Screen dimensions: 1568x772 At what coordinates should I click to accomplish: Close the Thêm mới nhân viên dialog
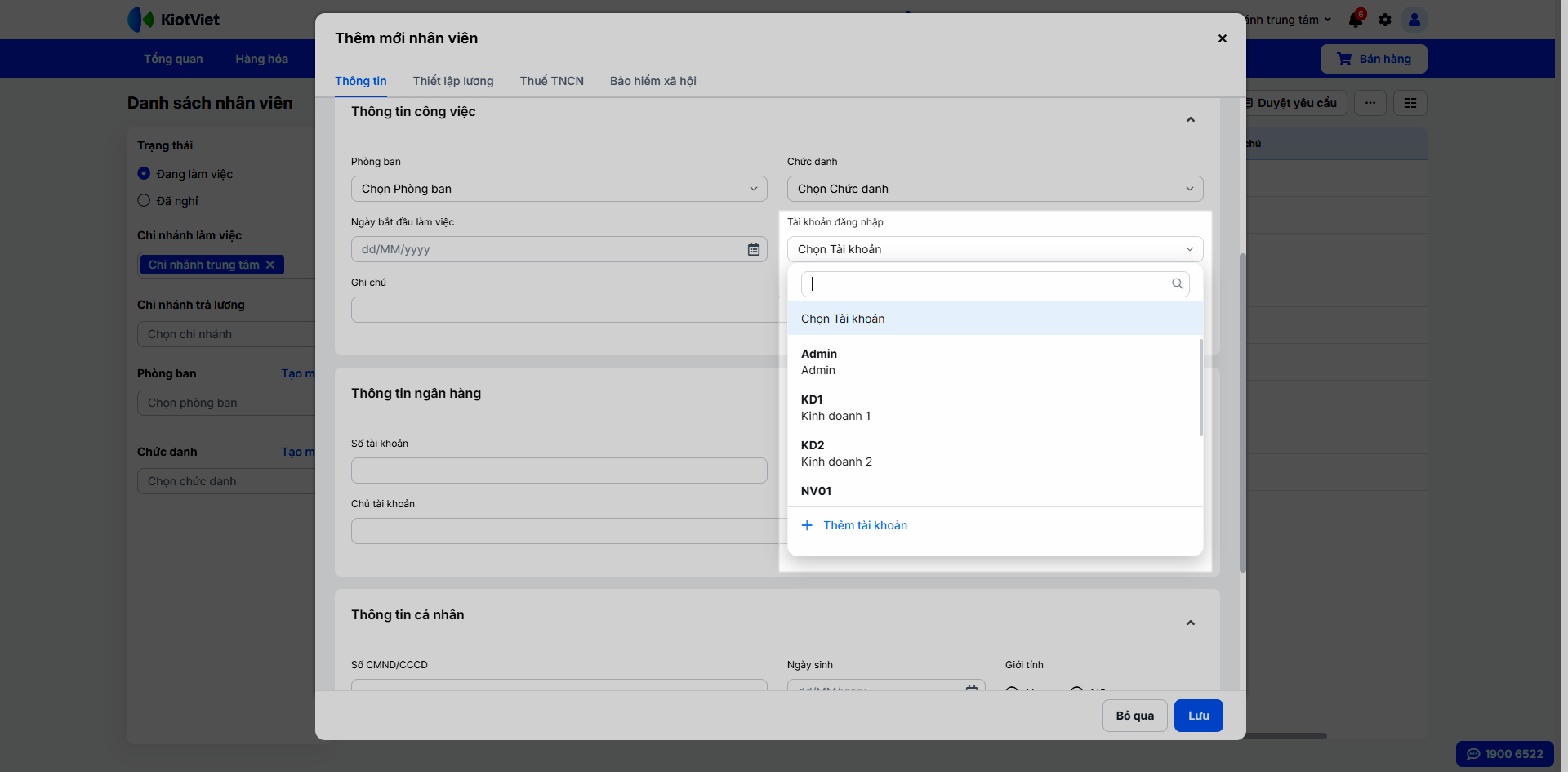1223,38
